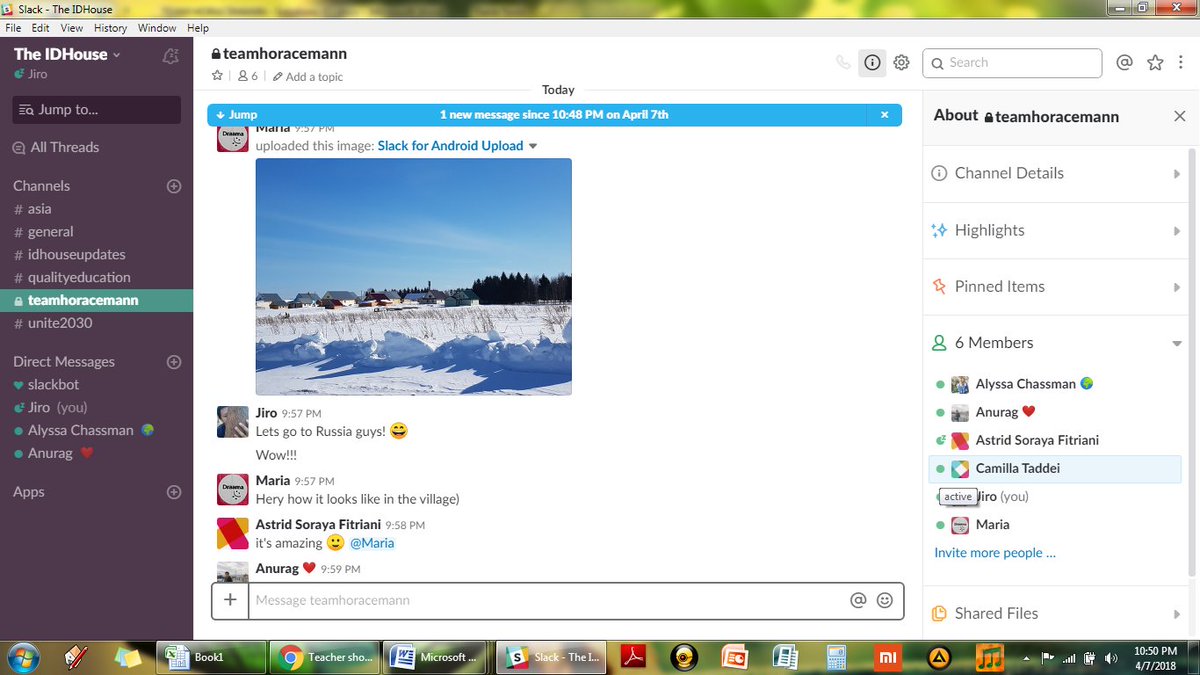1200x675 pixels.
Task: Open the Jump to box
Action: [x=96, y=110]
